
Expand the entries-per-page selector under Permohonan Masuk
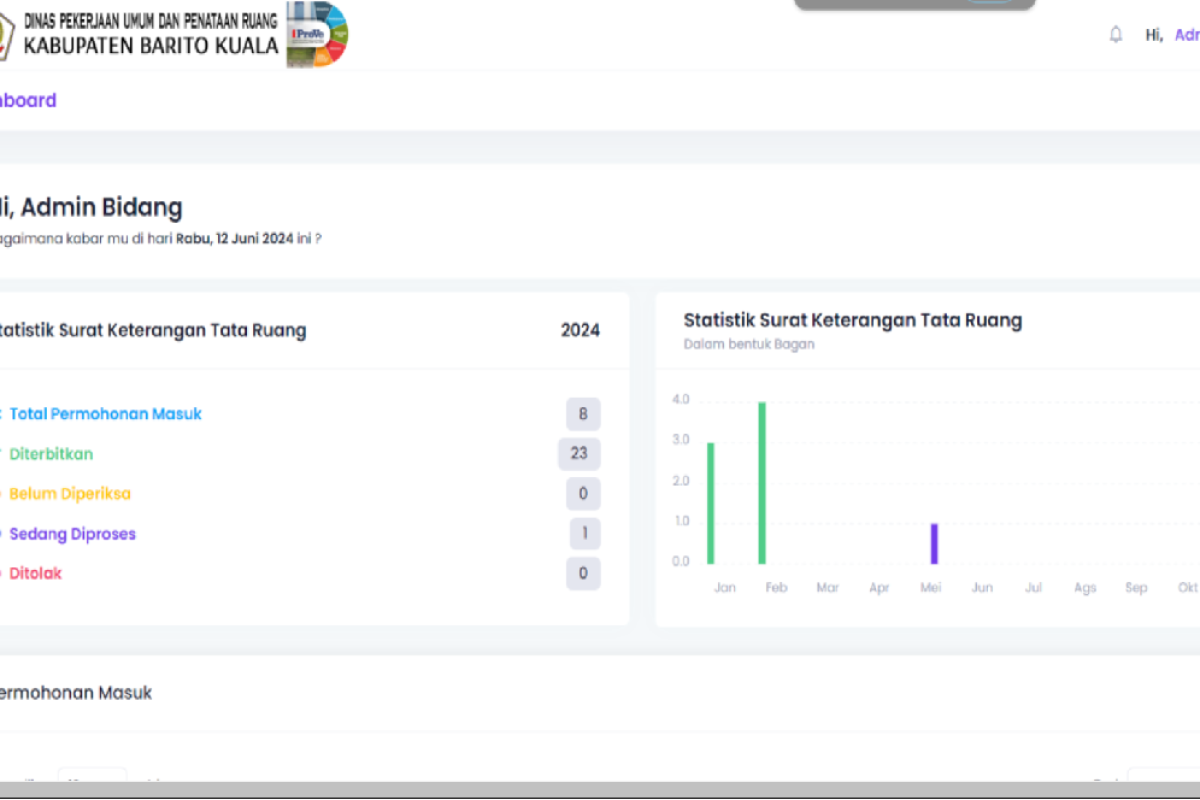(x=92, y=776)
